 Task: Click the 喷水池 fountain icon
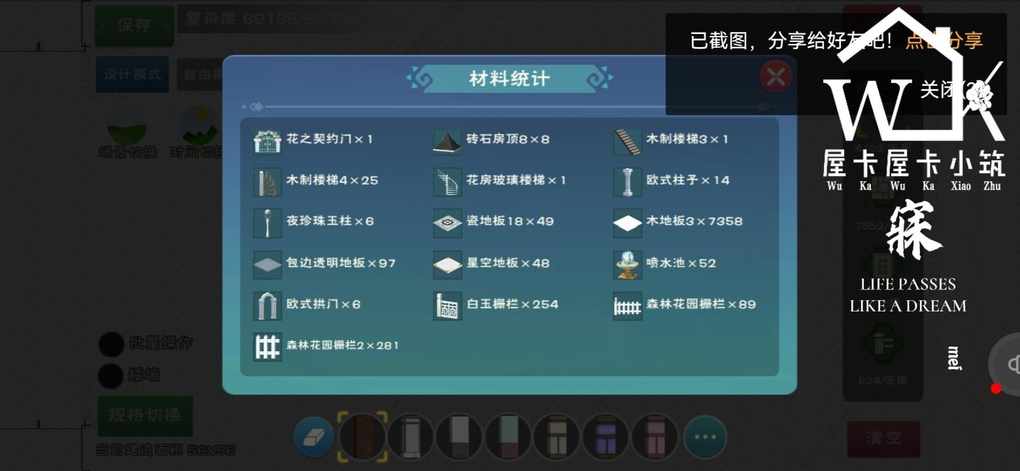pos(627,264)
